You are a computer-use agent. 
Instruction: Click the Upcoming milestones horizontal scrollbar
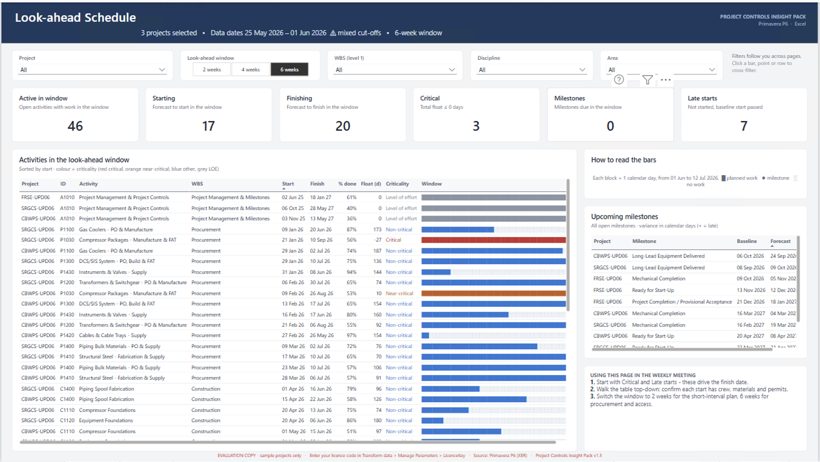click(x=682, y=348)
